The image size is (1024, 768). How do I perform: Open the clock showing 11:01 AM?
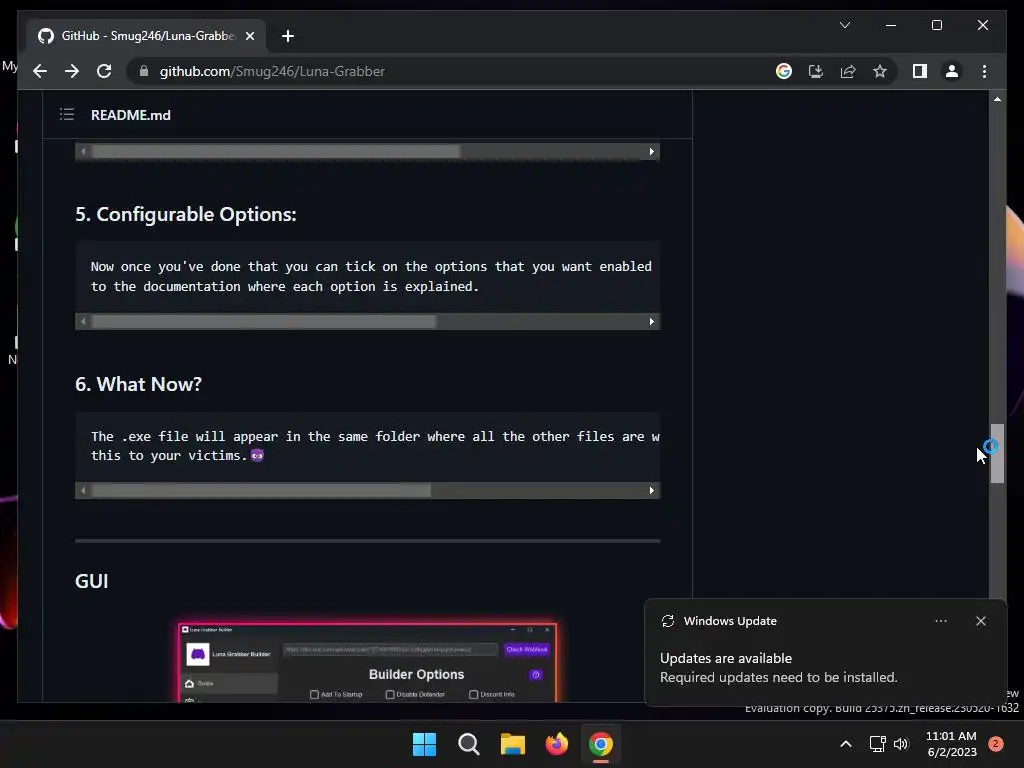[952, 744]
